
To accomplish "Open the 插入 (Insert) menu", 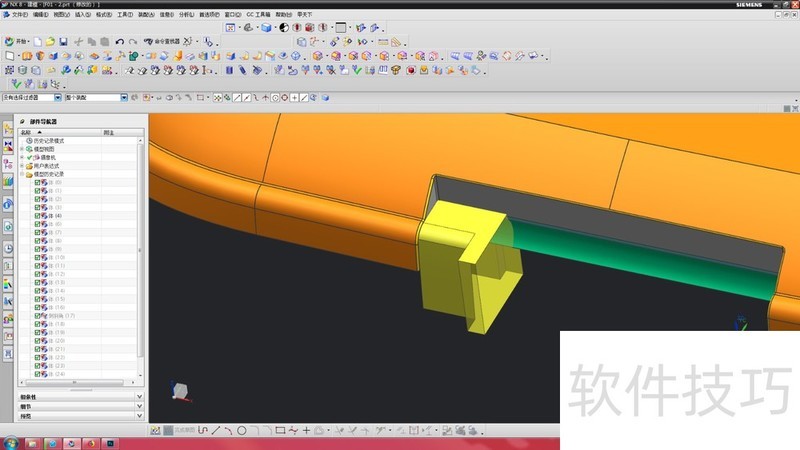I will (83, 15).
